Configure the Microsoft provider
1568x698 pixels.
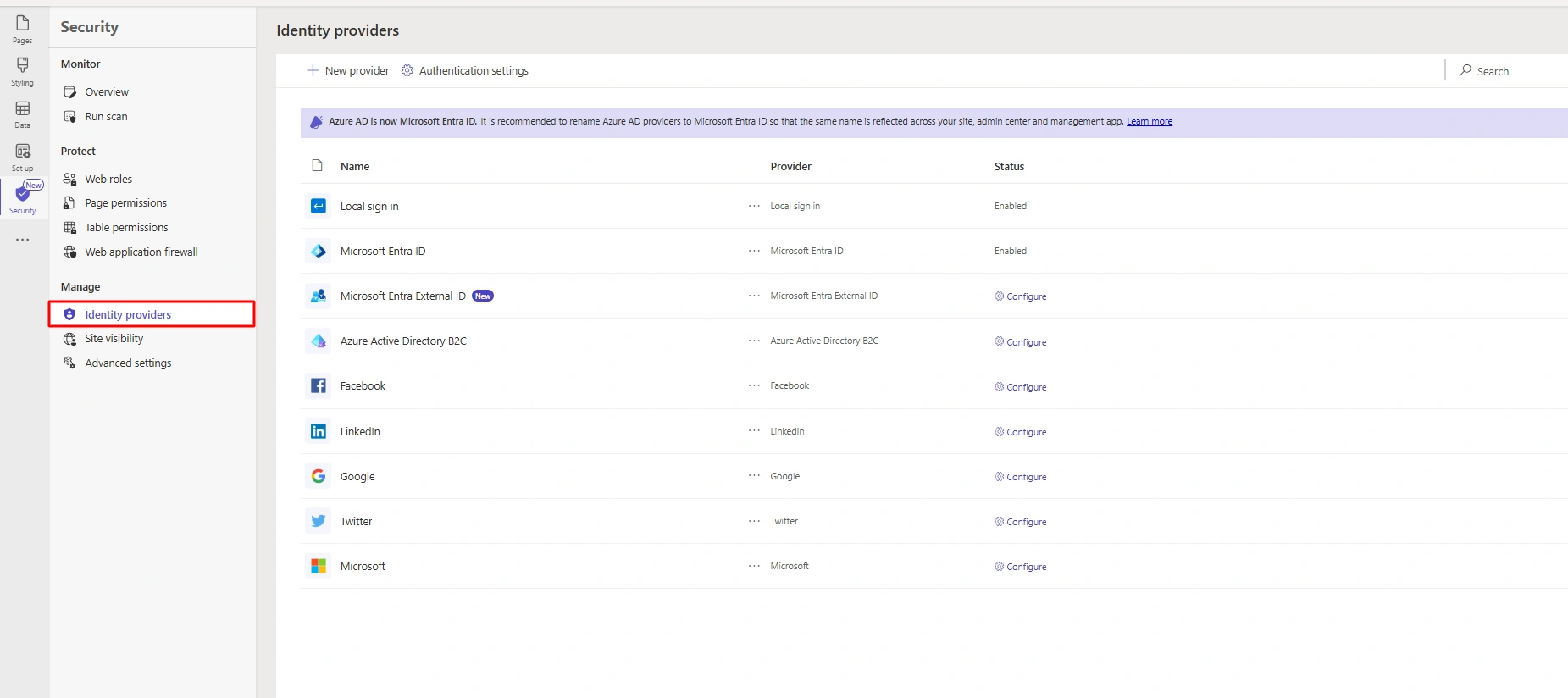(x=1021, y=567)
